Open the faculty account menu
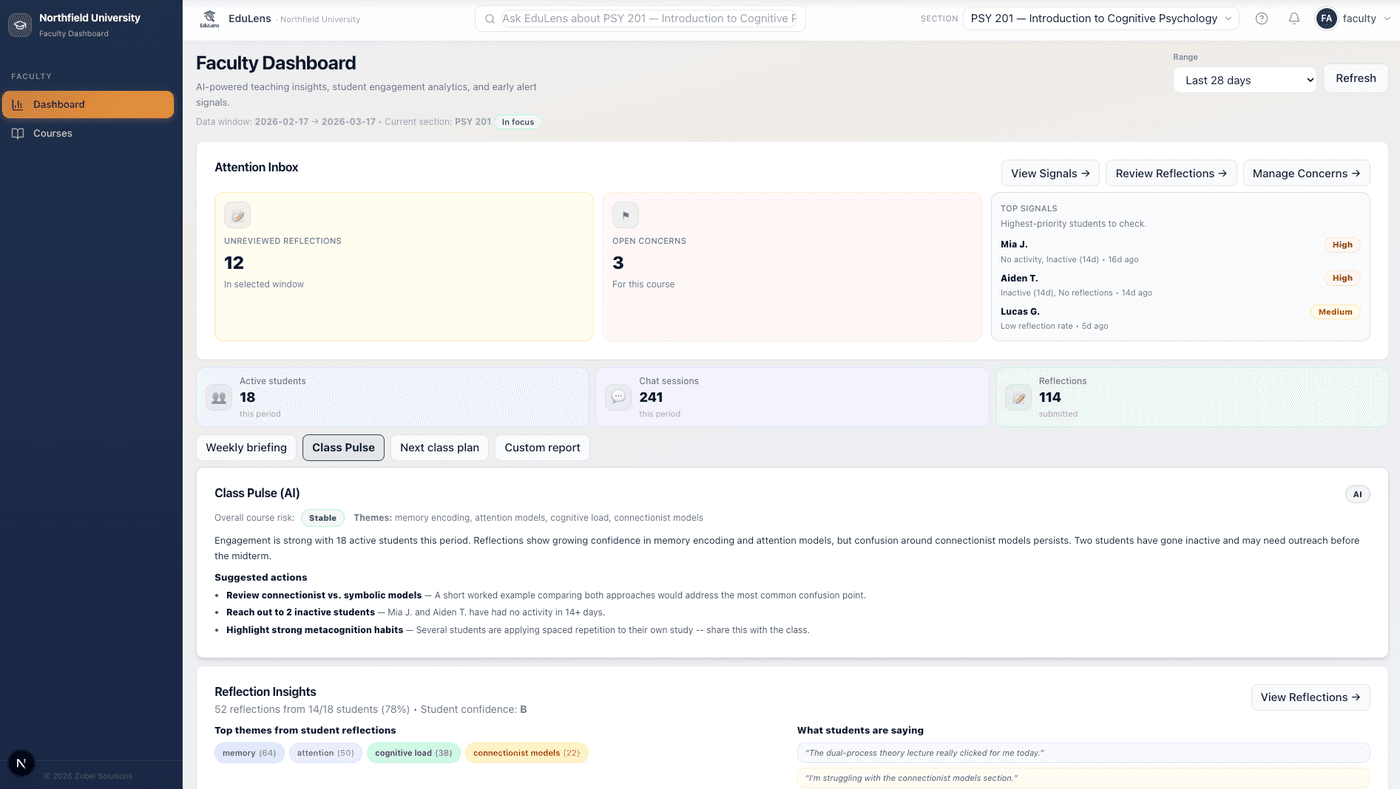 coord(1352,17)
